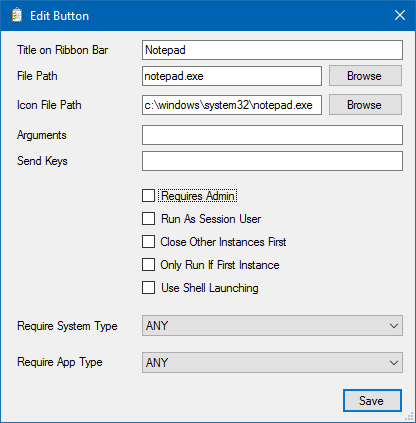Click the Require System Type dropdown arrow
This screenshot has height=423, width=416.
(x=394, y=326)
